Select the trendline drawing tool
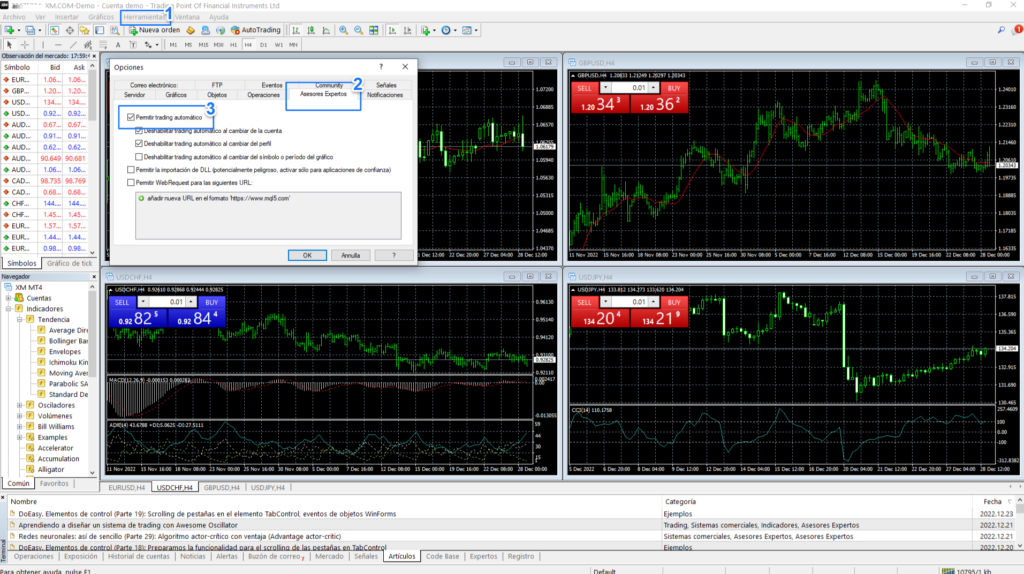 (x=73, y=44)
